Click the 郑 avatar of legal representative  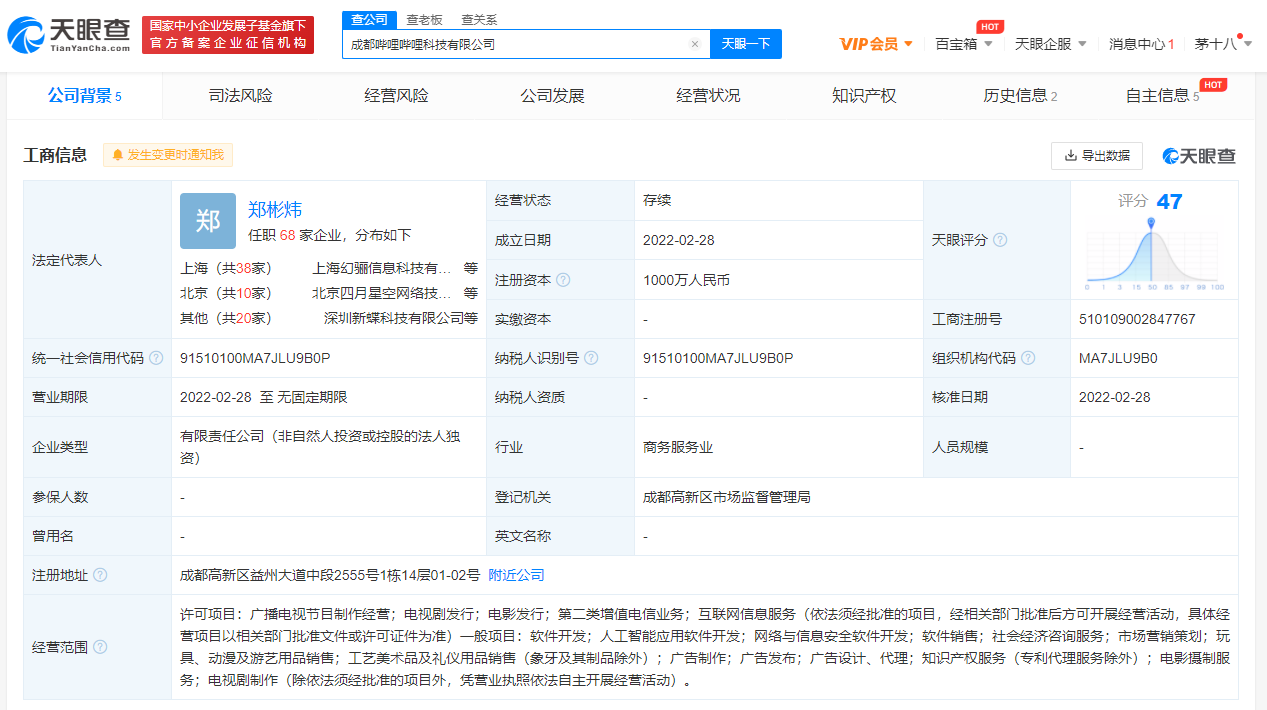point(208,221)
